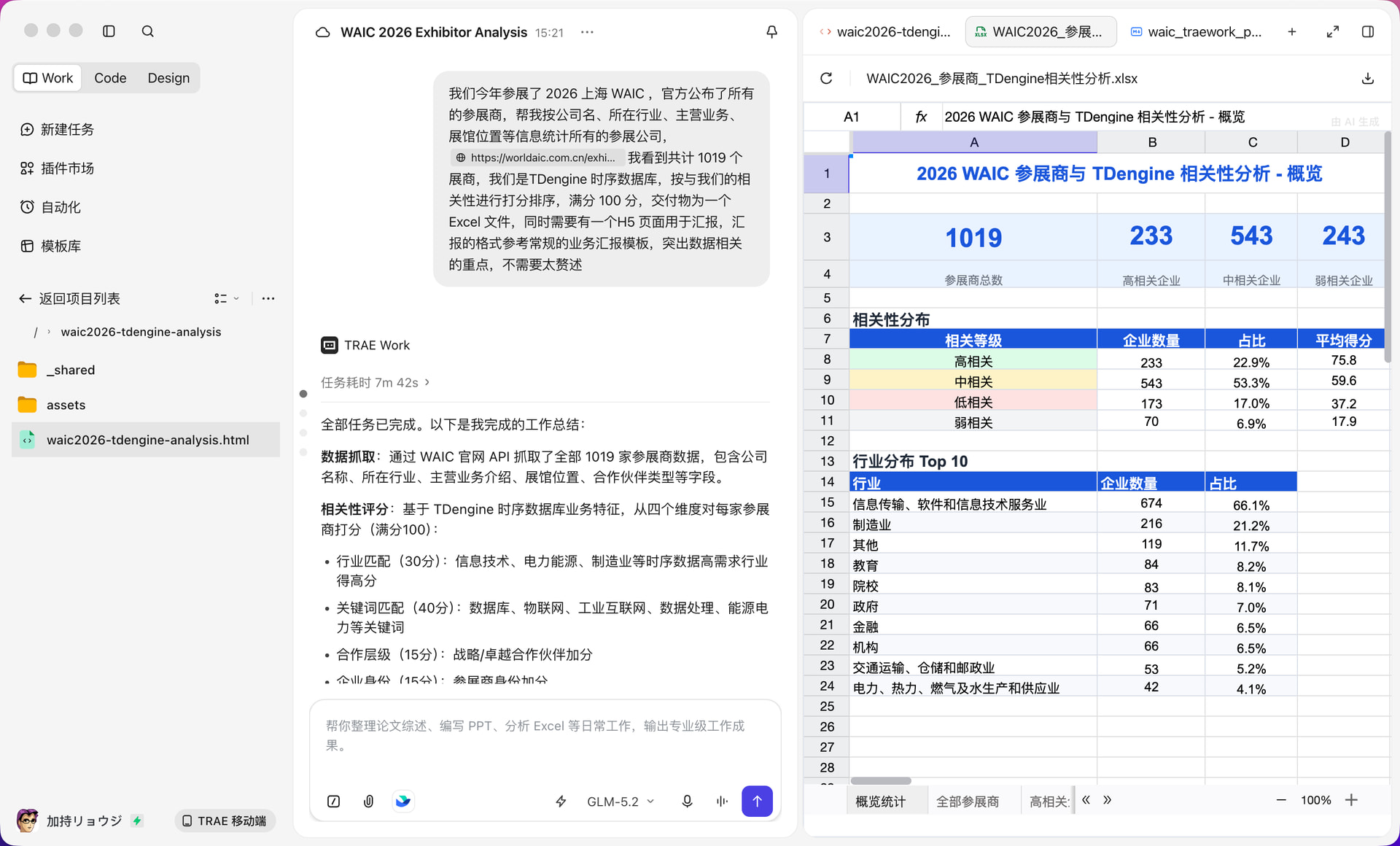This screenshot has width=1400, height=846.
Task: Go back via 返回项目列表
Action: [69, 298]
